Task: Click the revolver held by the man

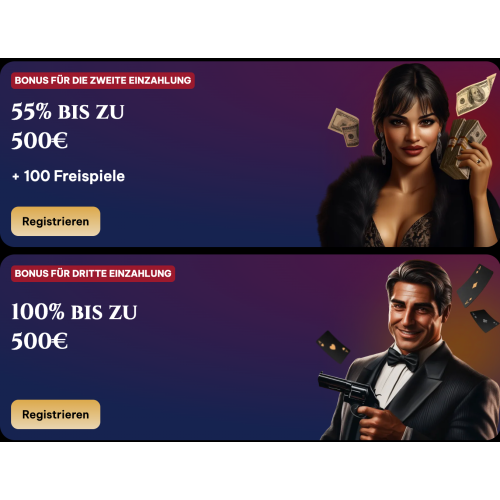Action: [x=347, y=390]
